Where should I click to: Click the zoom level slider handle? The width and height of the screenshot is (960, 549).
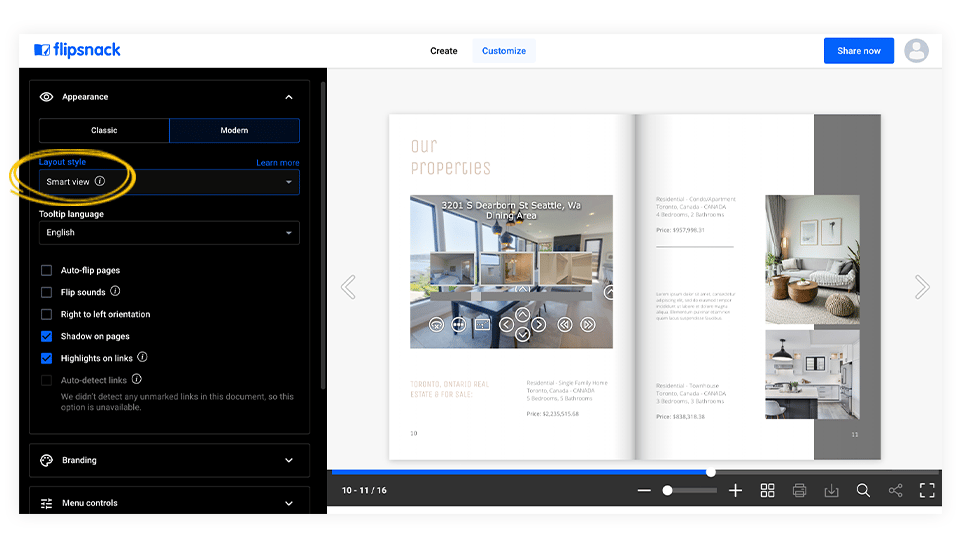click(x=667, y=490)
